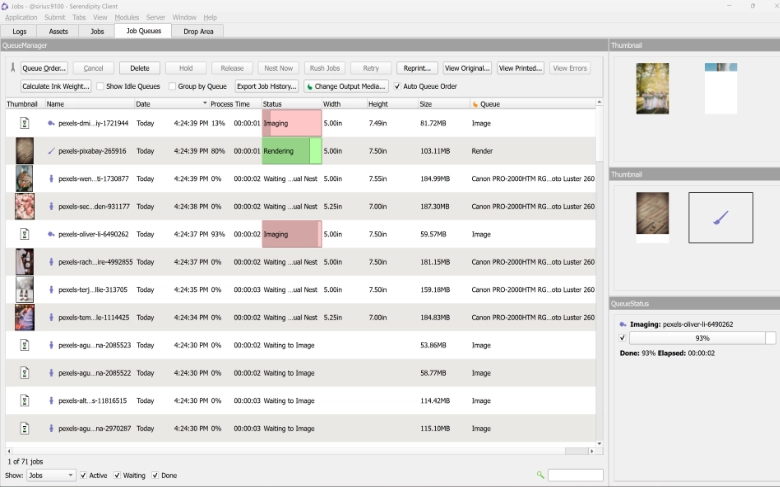The image size is (780, 487).
Task: Click the 93% imaging progress bar
Action: pyautogui.click(x=696, y=338)
